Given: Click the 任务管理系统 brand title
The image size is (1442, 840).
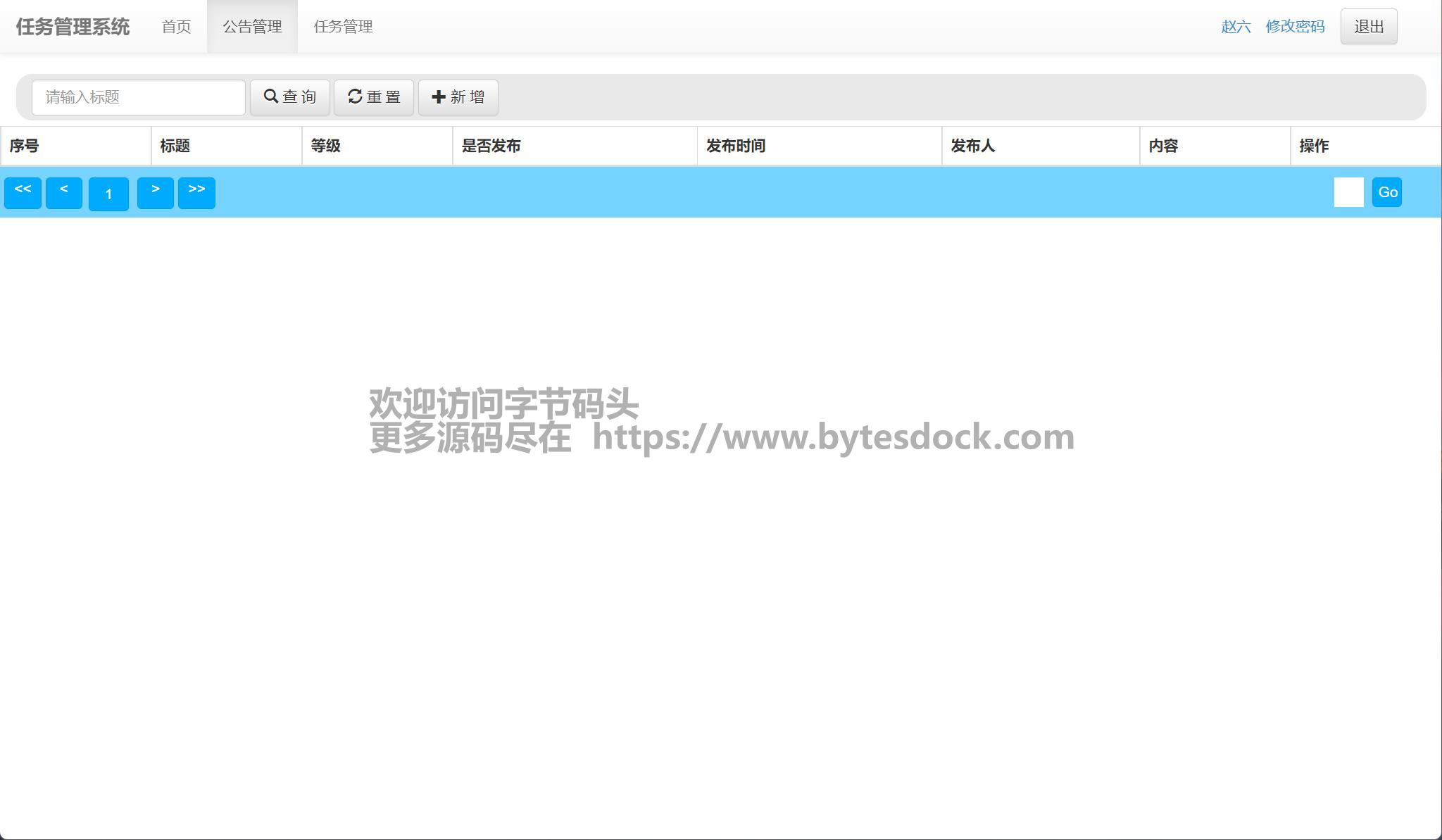Looking at the screenshot, I should 73,27.
